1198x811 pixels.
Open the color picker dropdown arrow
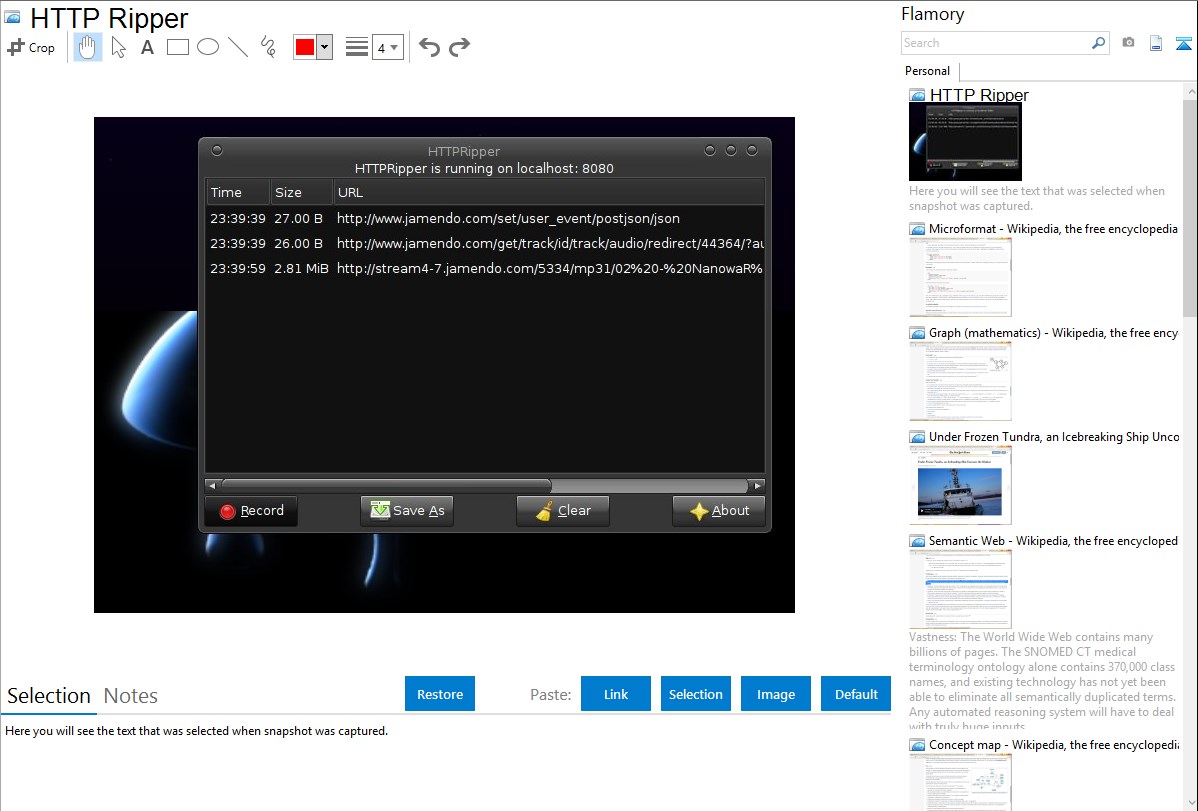click(324, 47)
